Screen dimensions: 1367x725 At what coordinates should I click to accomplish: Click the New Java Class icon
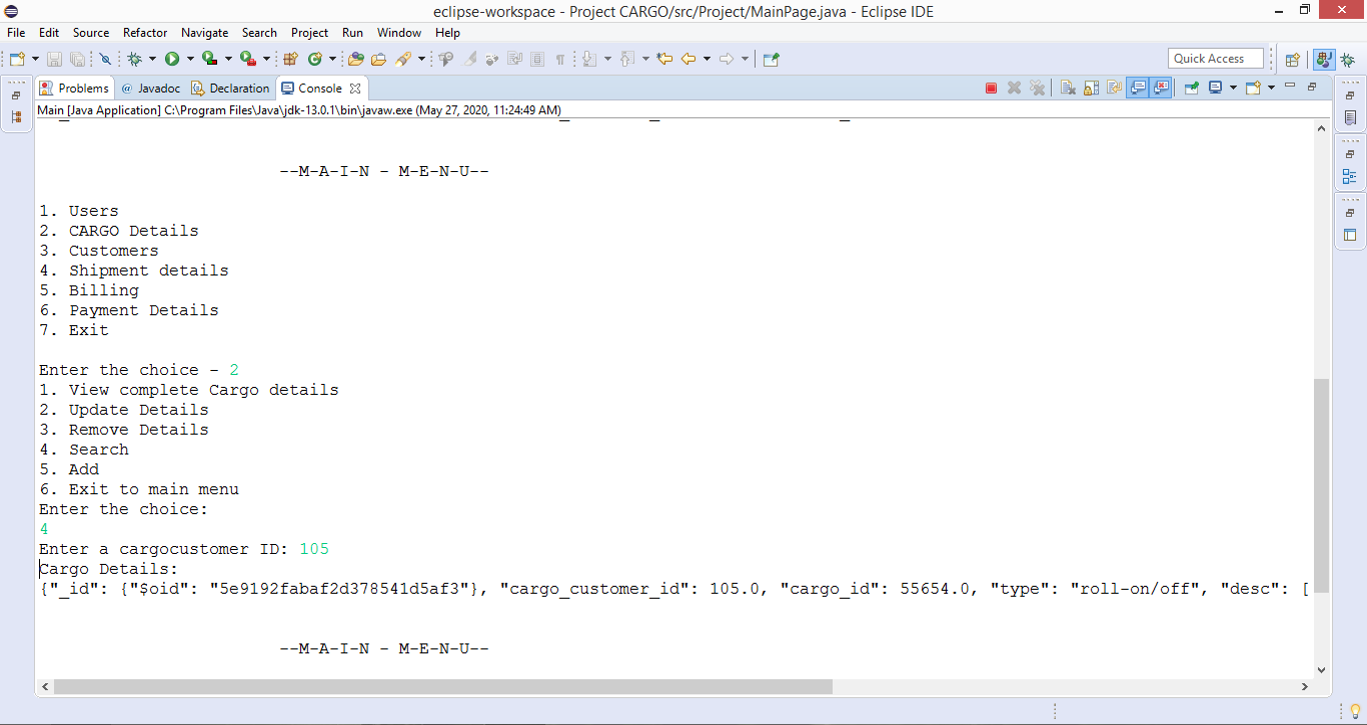pos(315,59)
